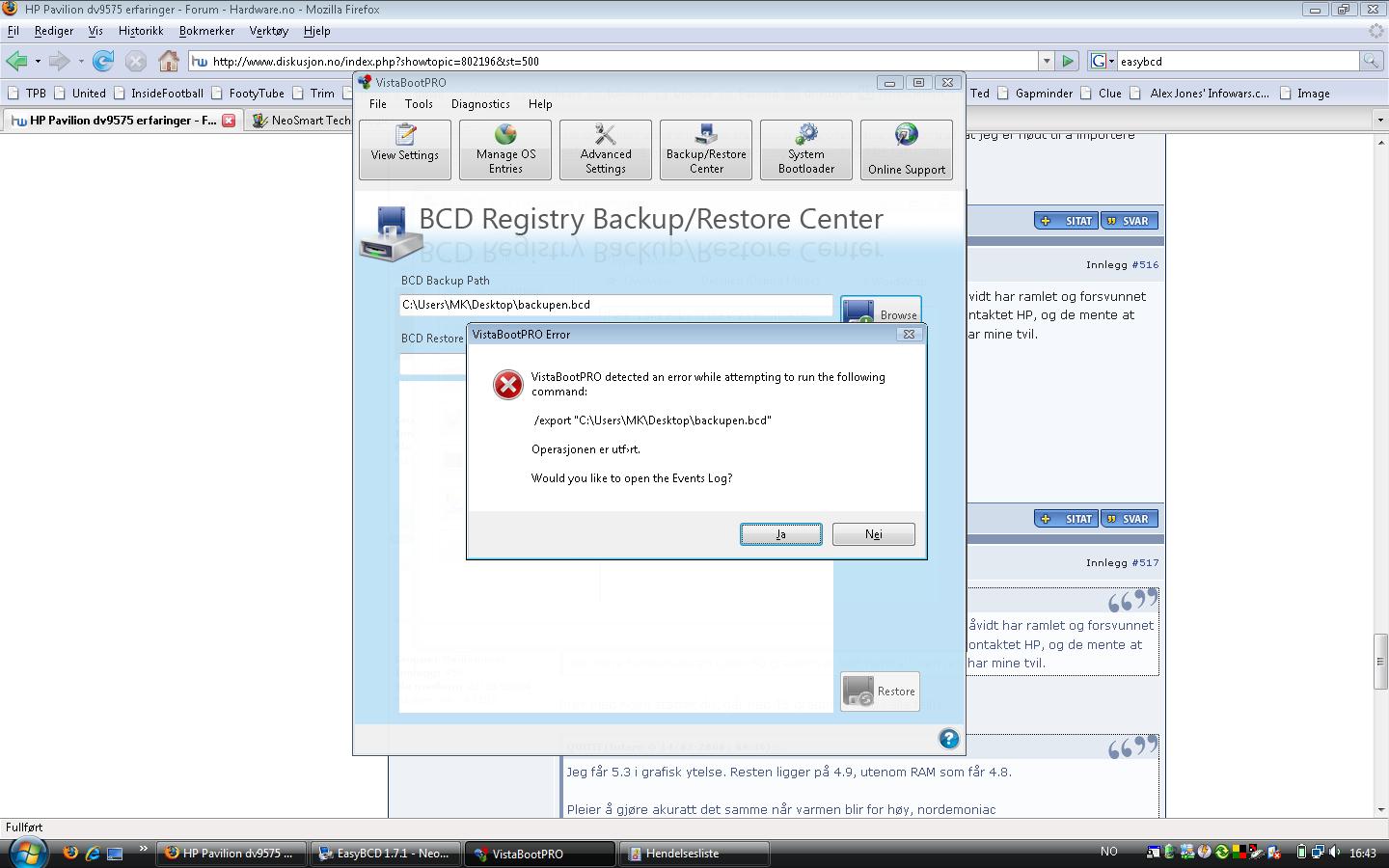This screenshot has width=1389, height=868.
Task: Click SITAT button on post 516
Action: pyautogui.click(x=1066, y=221)
